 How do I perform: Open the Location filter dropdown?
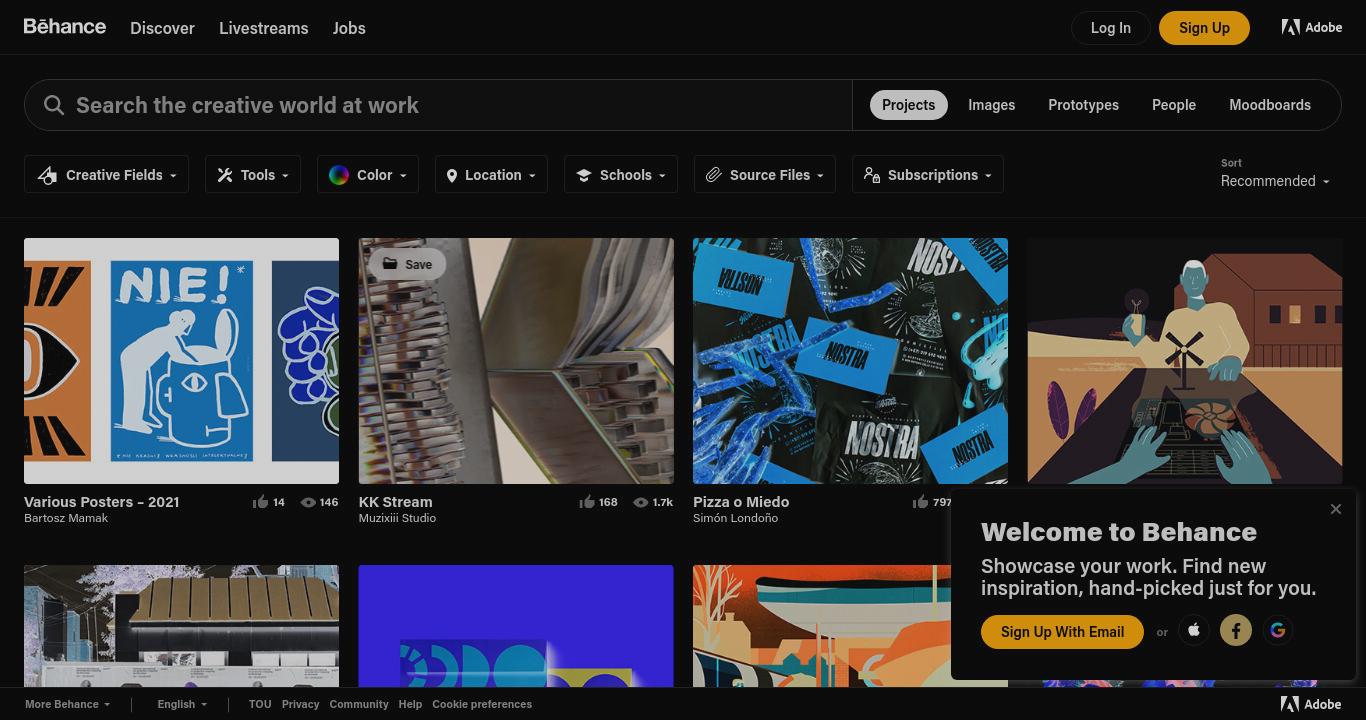tap(491, 175)
